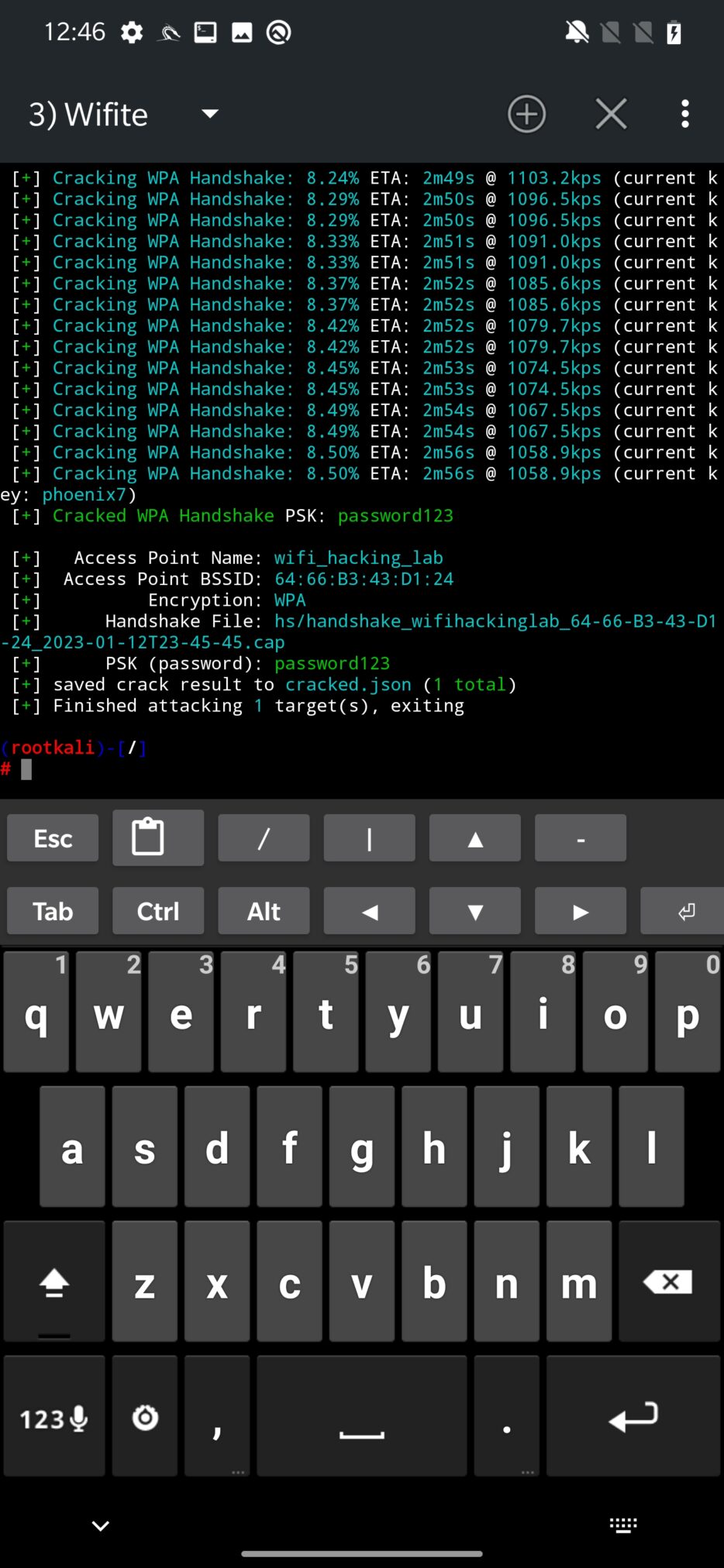Tap the h key
This screenshot has width=724, height=1568.
click(x=434, y=1147)
